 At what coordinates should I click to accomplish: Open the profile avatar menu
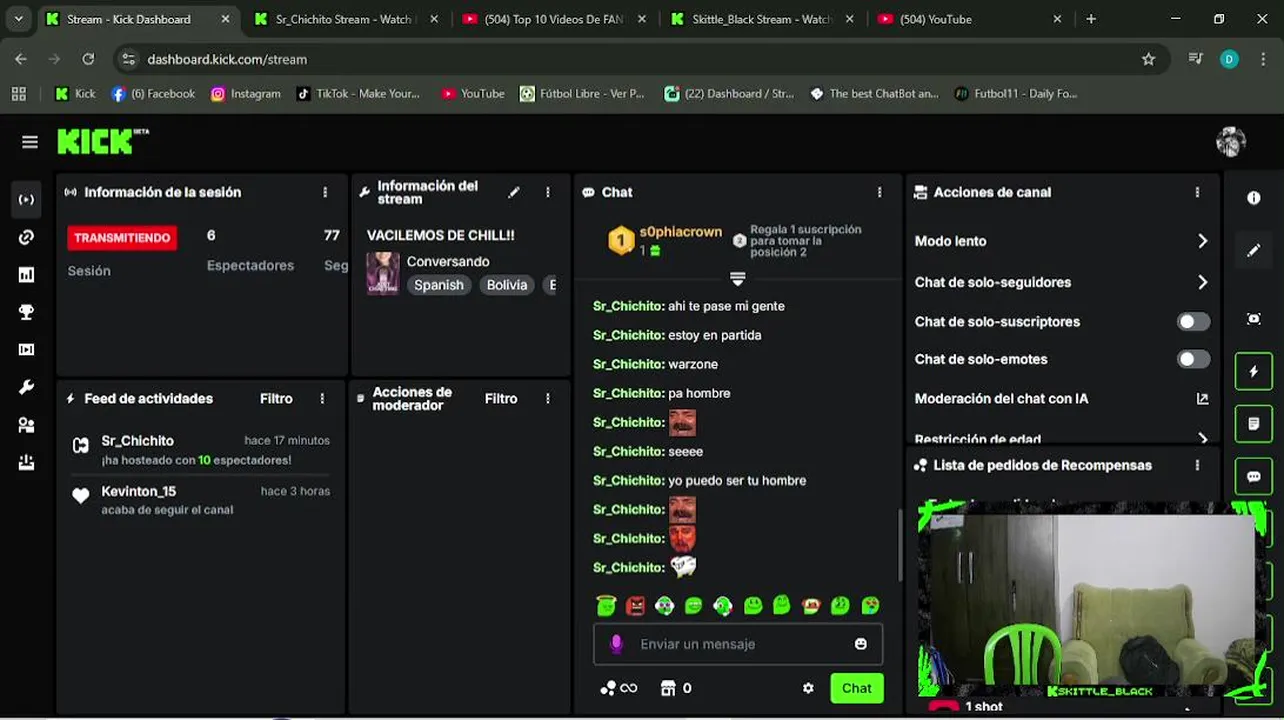[x=1230, y=142]
